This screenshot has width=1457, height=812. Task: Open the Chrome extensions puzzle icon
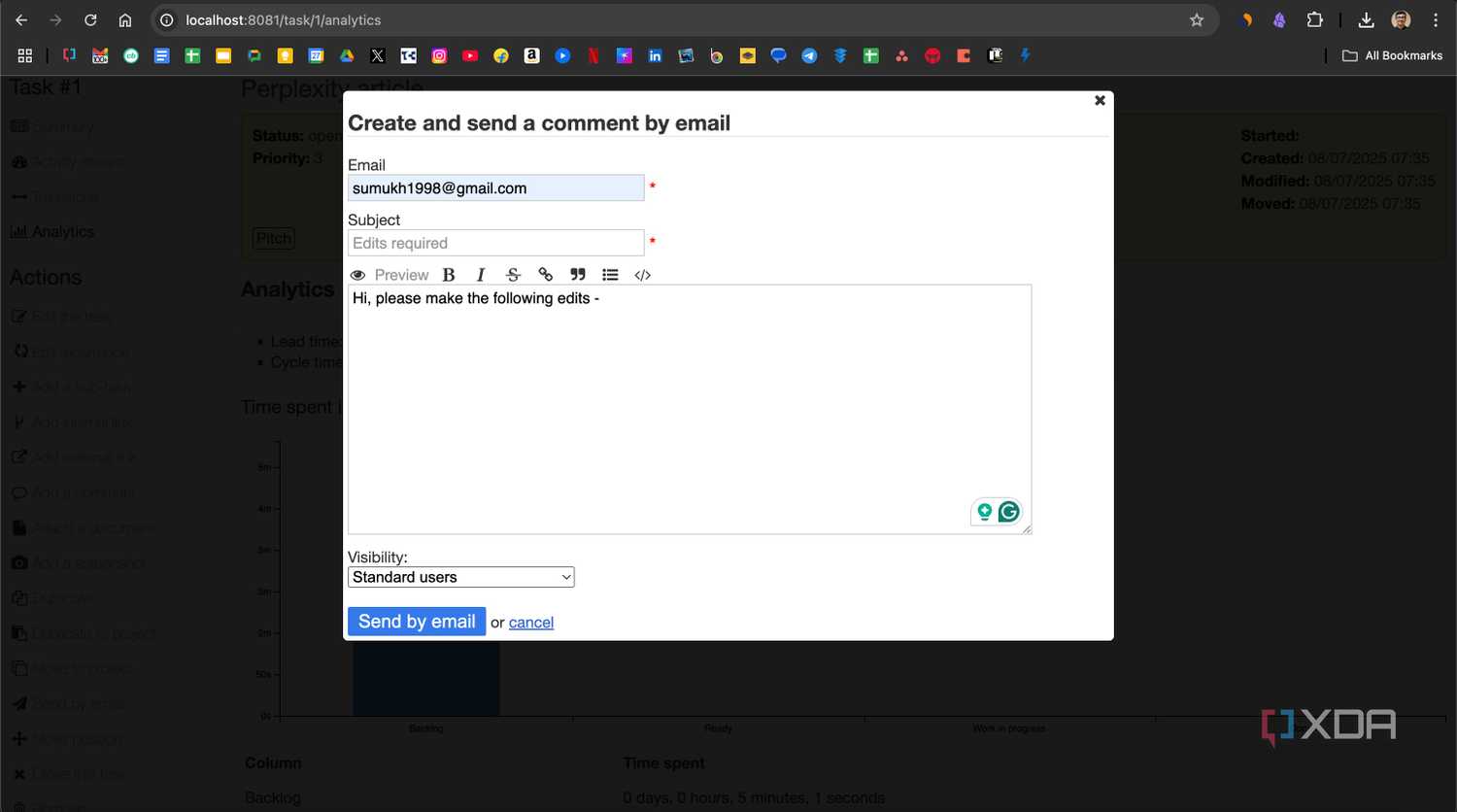click(1314, 19)
